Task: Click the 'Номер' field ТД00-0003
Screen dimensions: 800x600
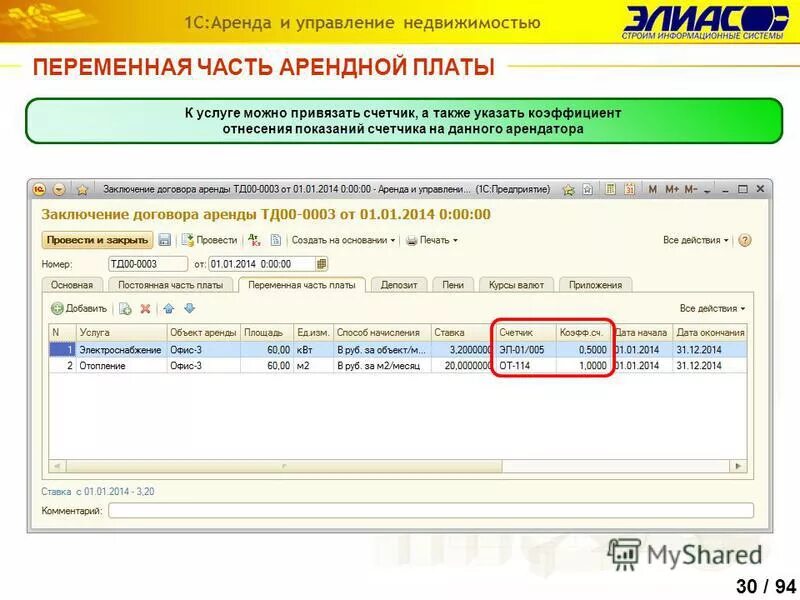Action: (x=148, y=264)
